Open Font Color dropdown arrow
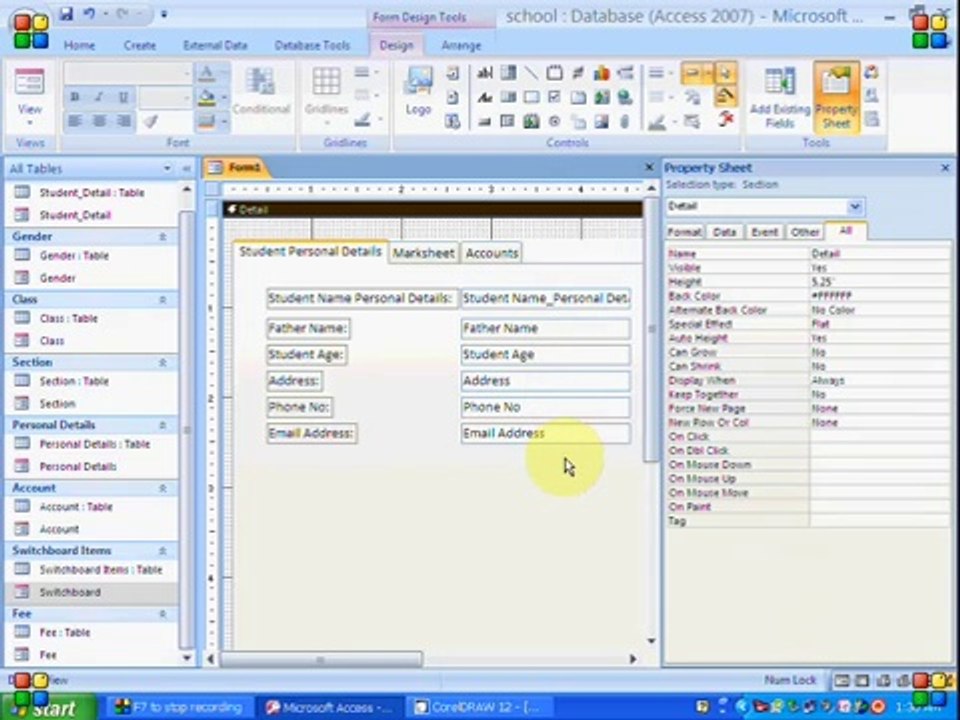Screen dimensions: 960x720 223,74
